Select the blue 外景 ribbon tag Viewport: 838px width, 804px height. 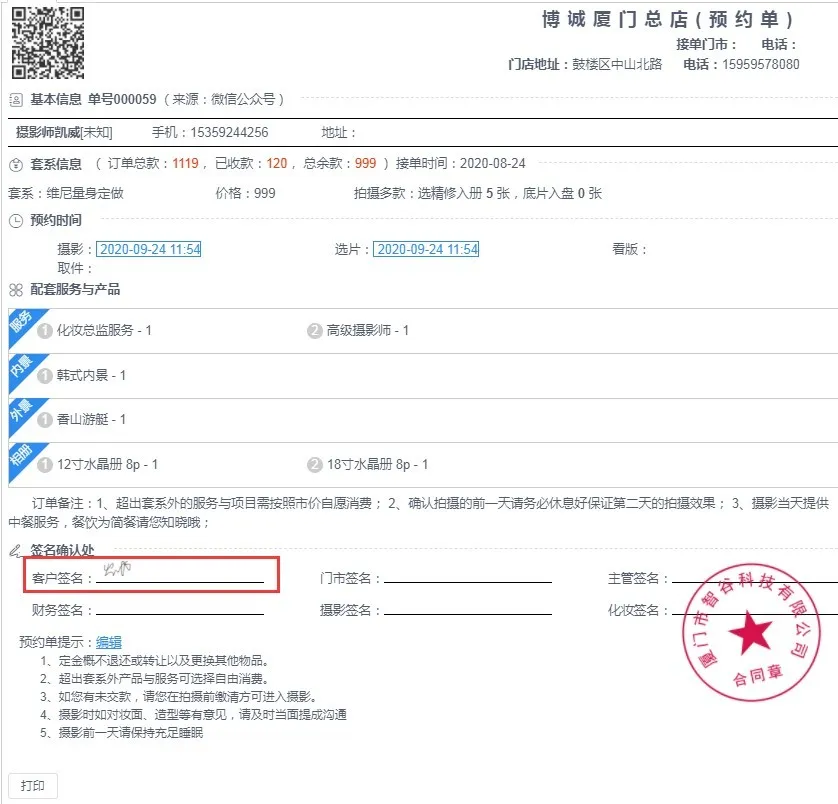[x=21, y=412]
